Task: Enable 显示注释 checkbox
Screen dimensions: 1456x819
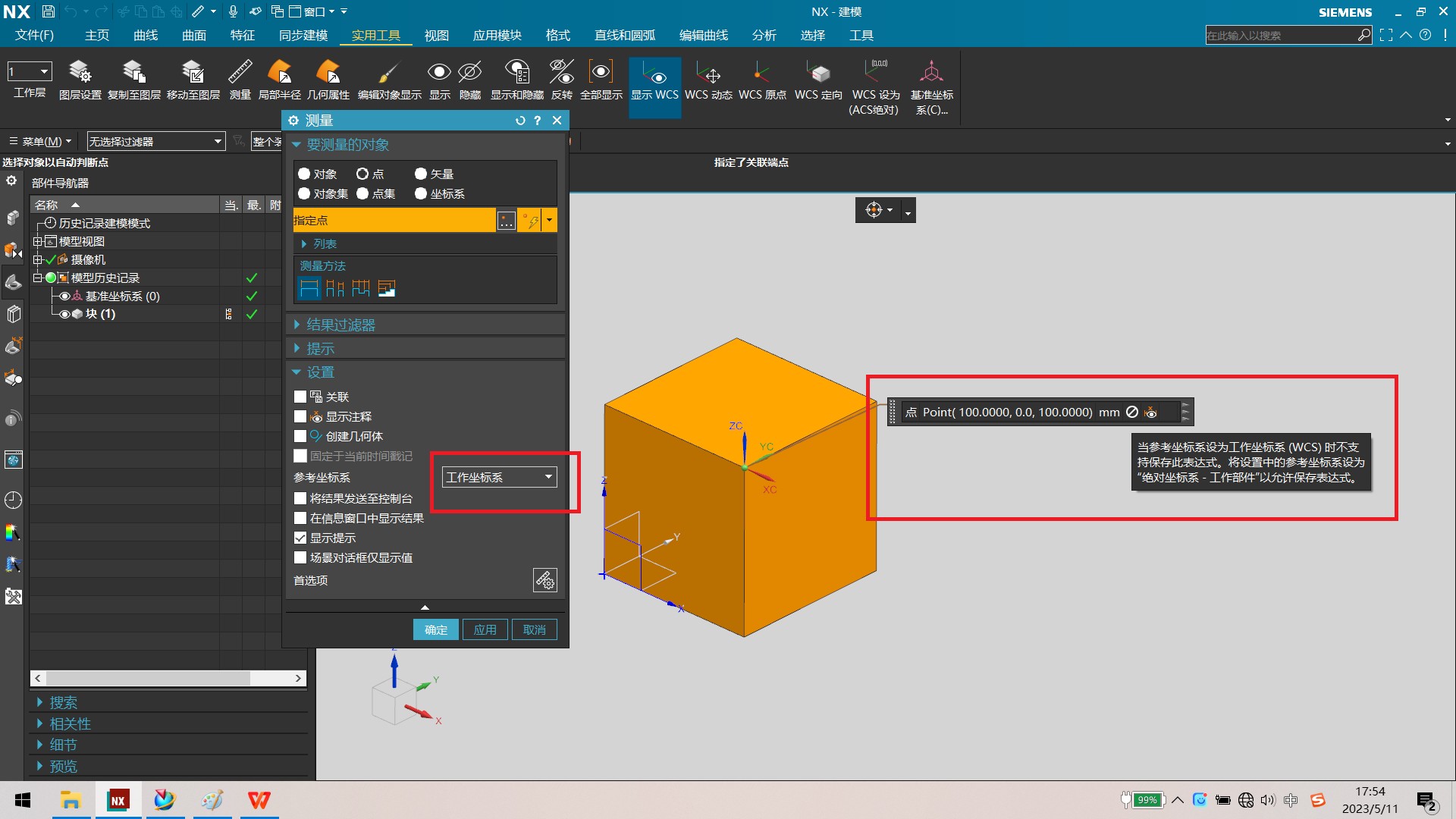Action: click(300, 416)
